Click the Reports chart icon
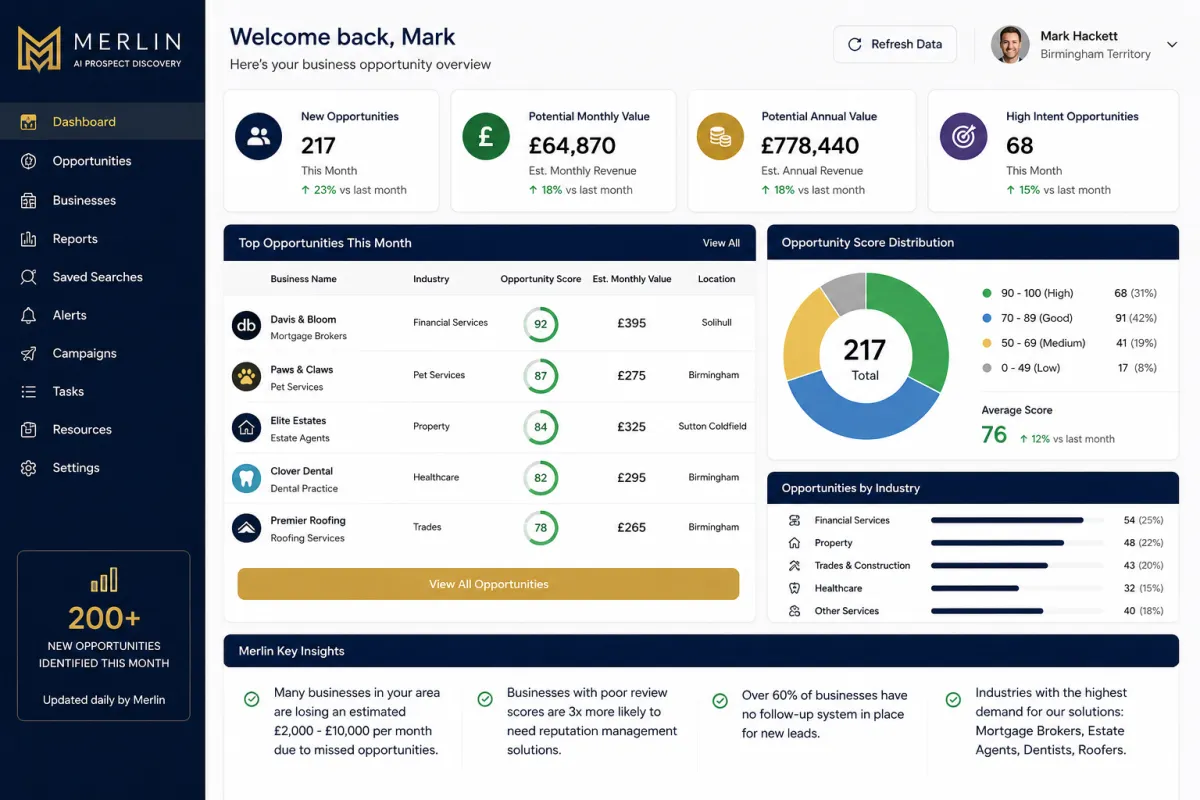Viewport: 1200px width, 800px height. (28, 239)
